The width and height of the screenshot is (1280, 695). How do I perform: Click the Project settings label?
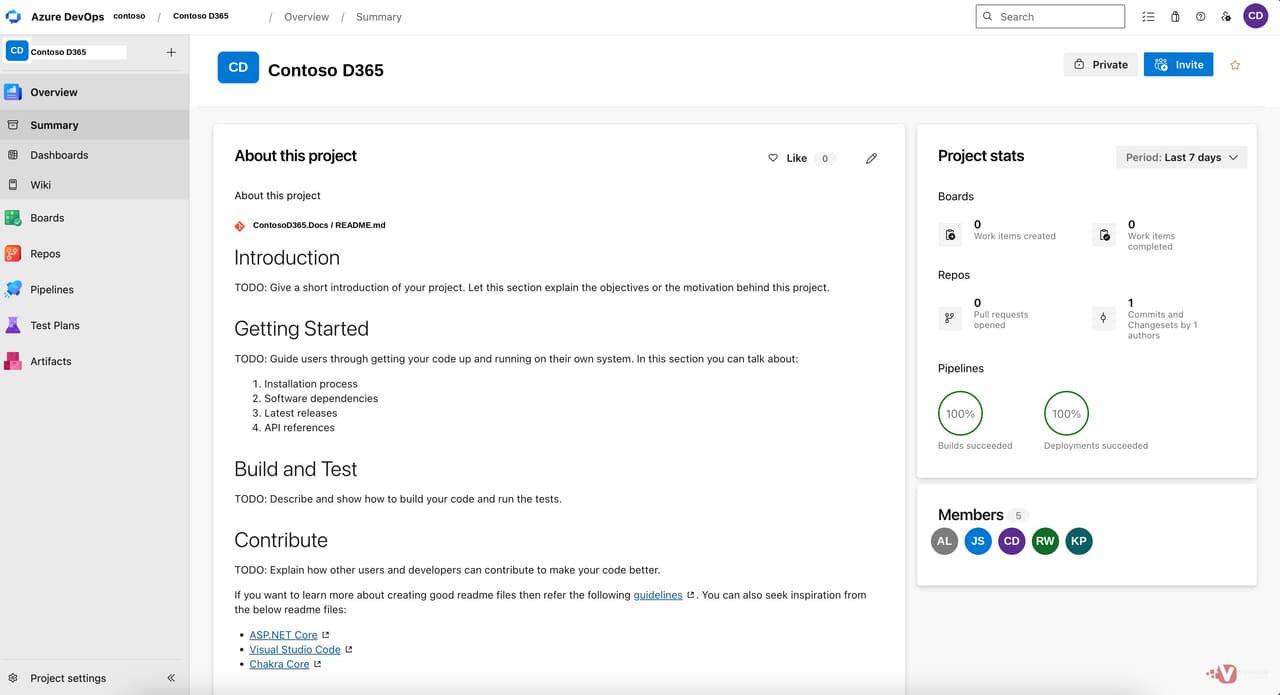click(x=68, y=678)
